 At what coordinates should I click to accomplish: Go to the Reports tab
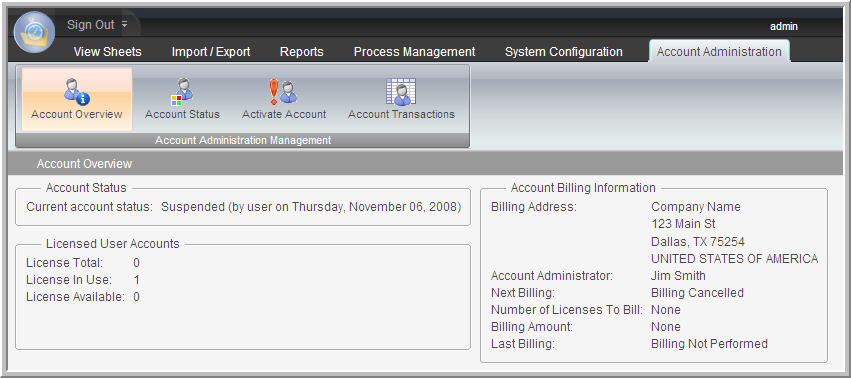coord(302,52)
